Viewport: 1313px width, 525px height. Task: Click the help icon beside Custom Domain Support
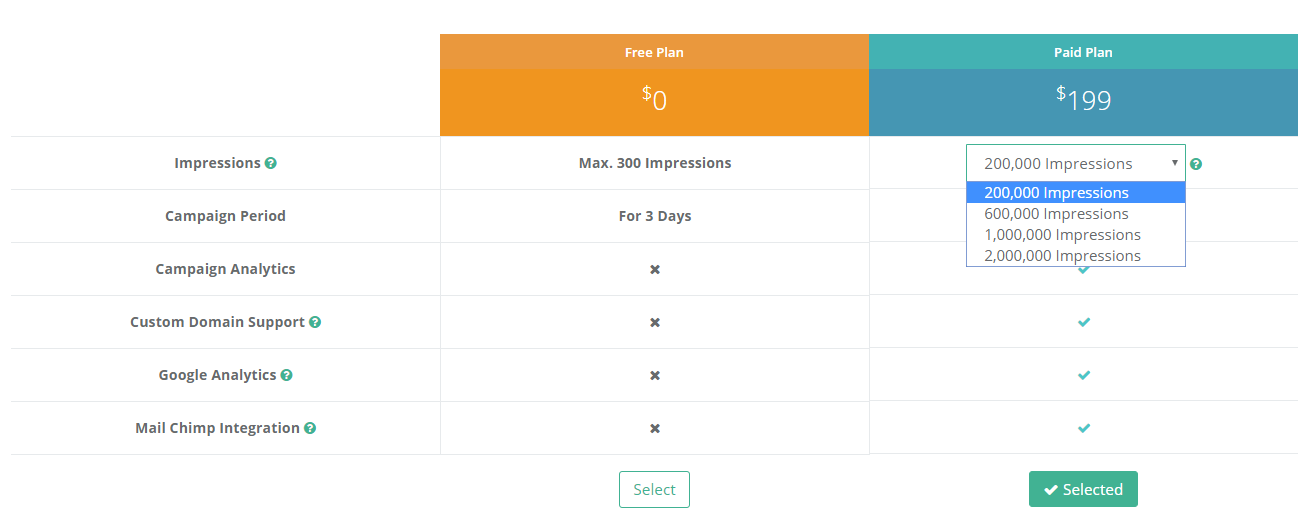315,322
